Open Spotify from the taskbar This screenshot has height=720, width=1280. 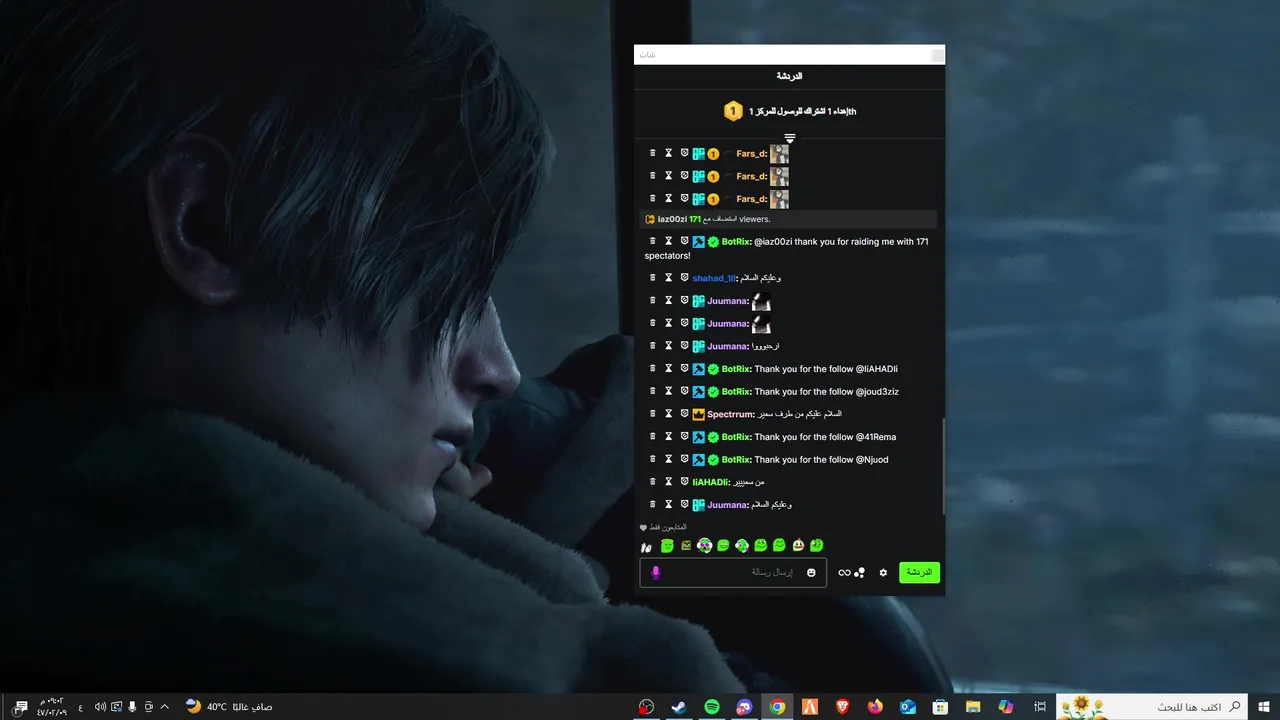point(712,707)
